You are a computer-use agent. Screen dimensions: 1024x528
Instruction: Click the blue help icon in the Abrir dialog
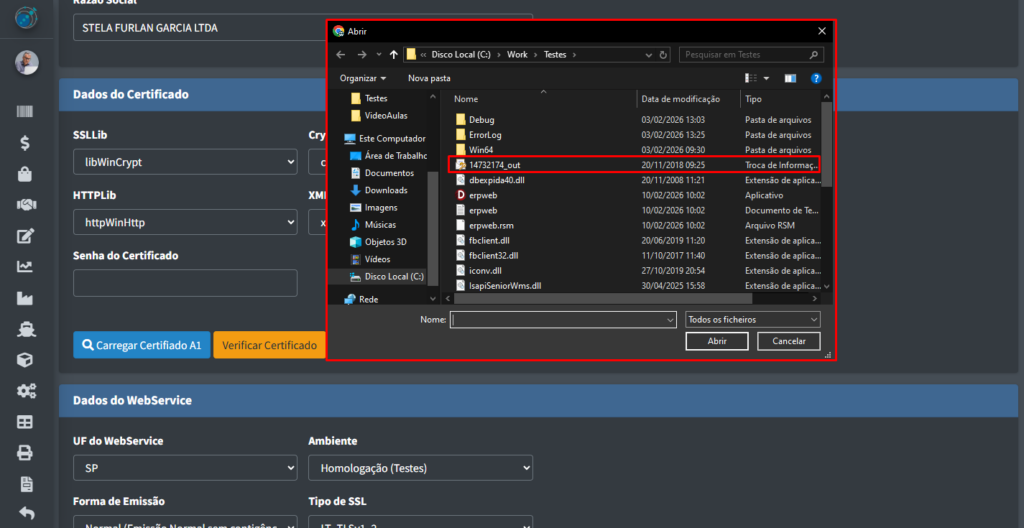click(816, 78)
